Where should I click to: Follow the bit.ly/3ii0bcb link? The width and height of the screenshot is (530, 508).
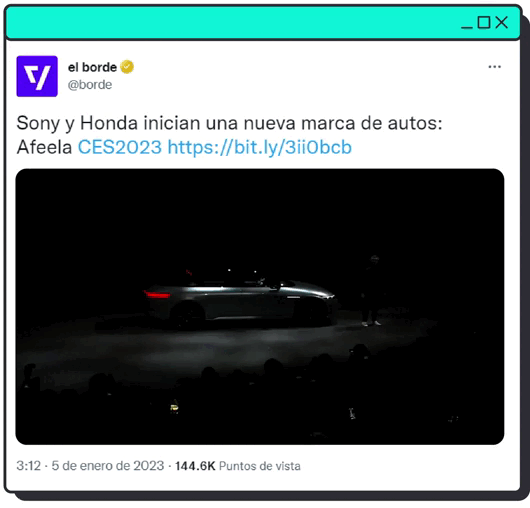pyautogui.click(x=260, y=148)
